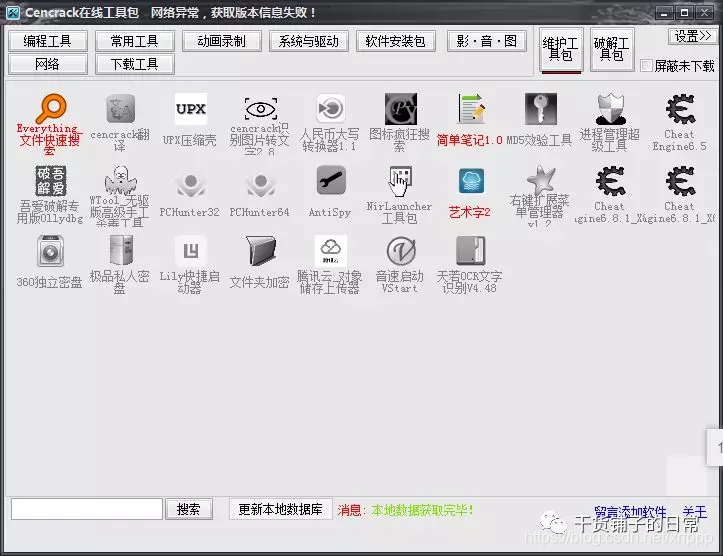Select the 维护工具包 tab
Viewport: 723px width, 556px height.
point(561,49)
